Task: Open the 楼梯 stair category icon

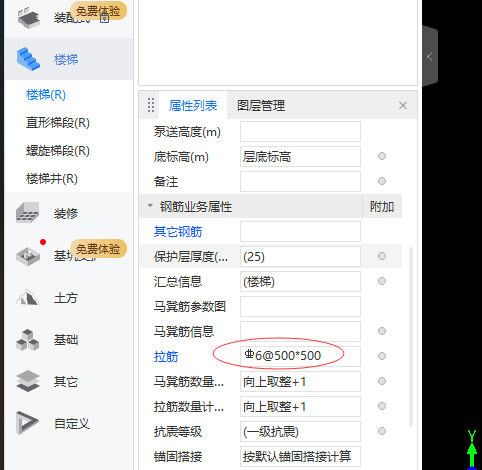Action: click(28, 59)
